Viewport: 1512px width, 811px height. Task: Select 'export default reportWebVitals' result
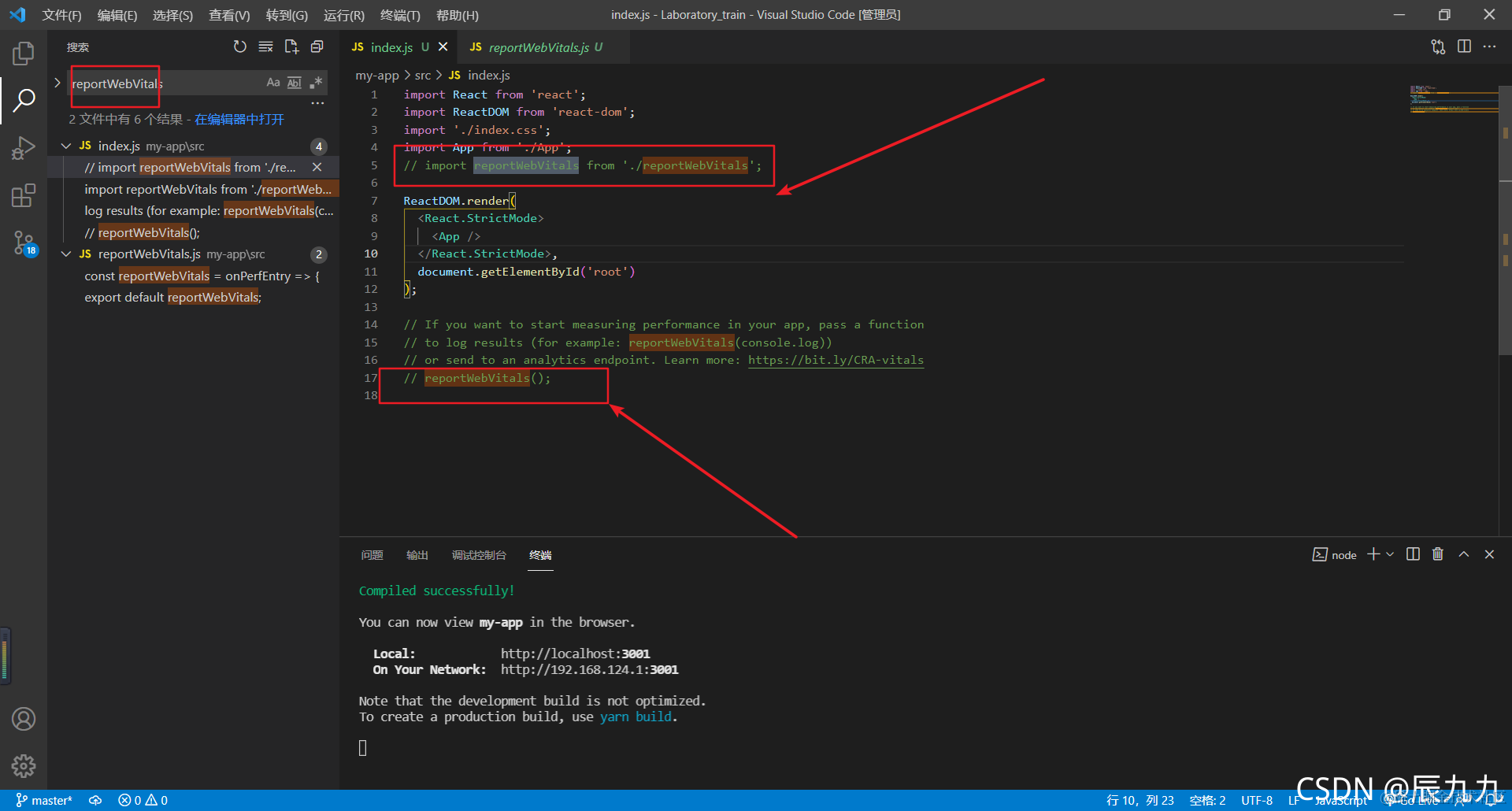coord(172,298)
